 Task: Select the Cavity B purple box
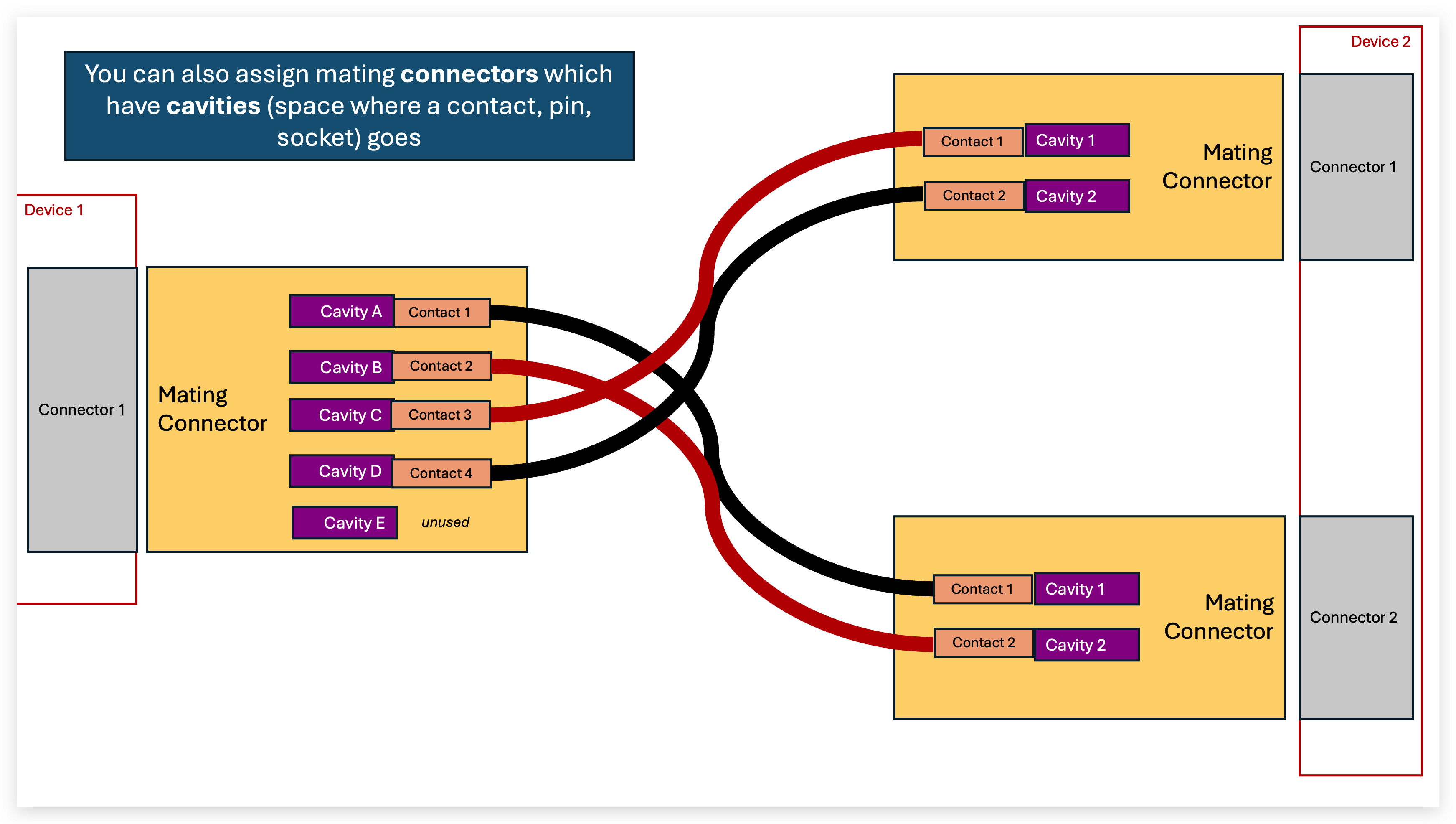[x=342, y=367]
